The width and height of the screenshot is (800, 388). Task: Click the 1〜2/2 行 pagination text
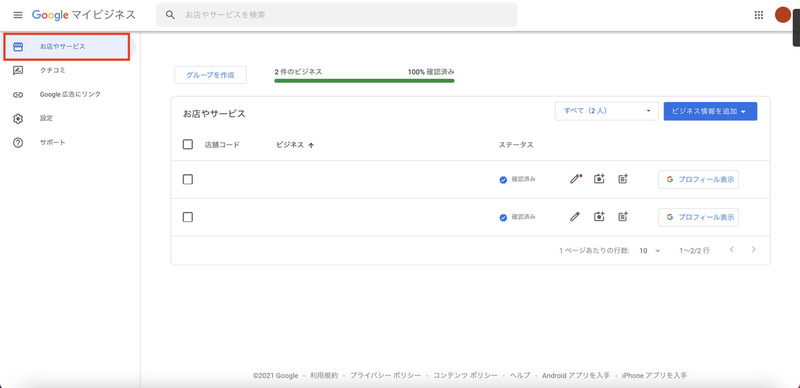(x=694, y=251)
